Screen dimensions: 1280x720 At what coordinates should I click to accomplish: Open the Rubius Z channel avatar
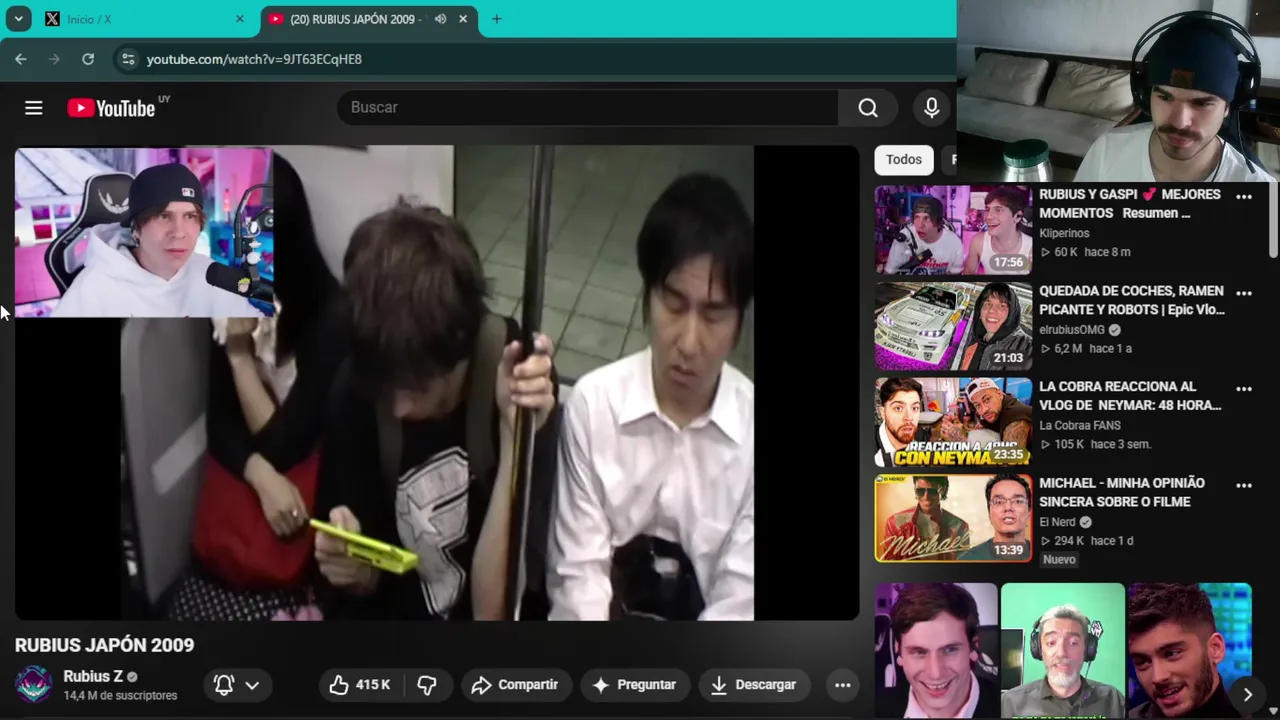pyautogui.click(x=33, y=685)
